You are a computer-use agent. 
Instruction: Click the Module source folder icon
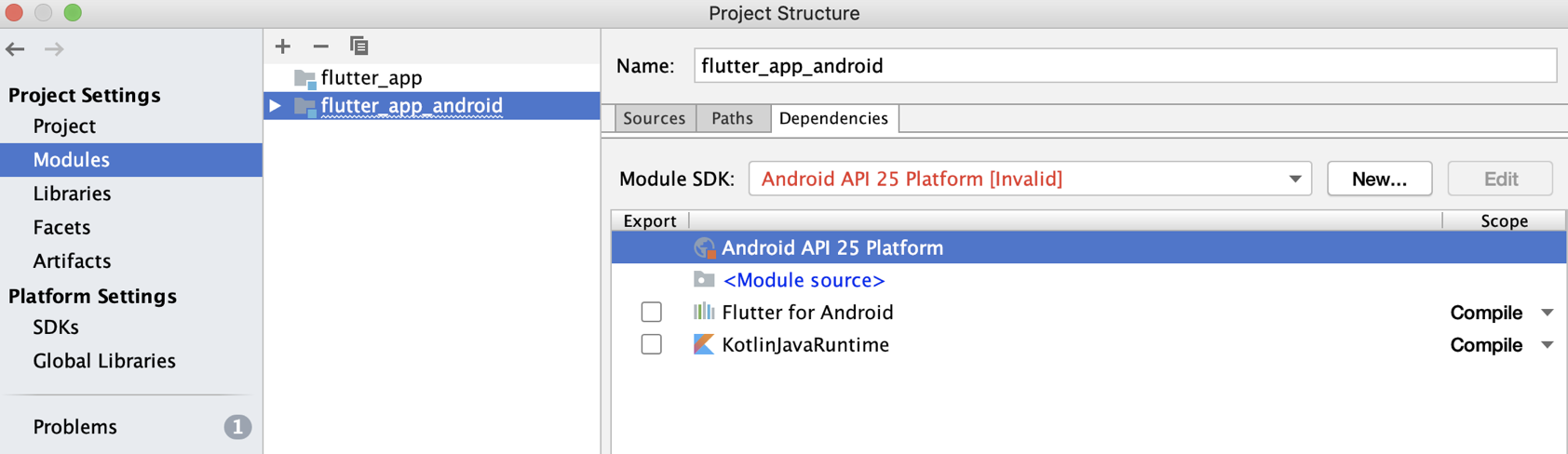(704, 279)
